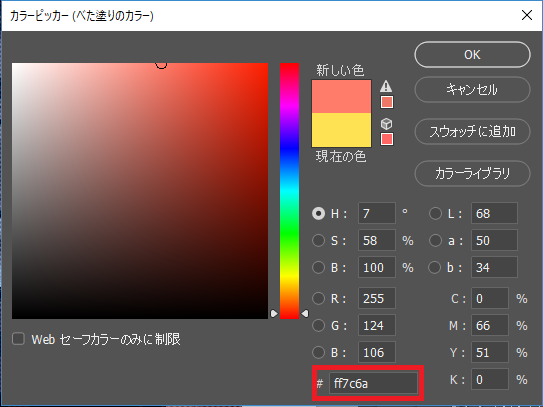Open the カラーライブラリ button
The image size is (543, 407).
[x=472, y=173]
